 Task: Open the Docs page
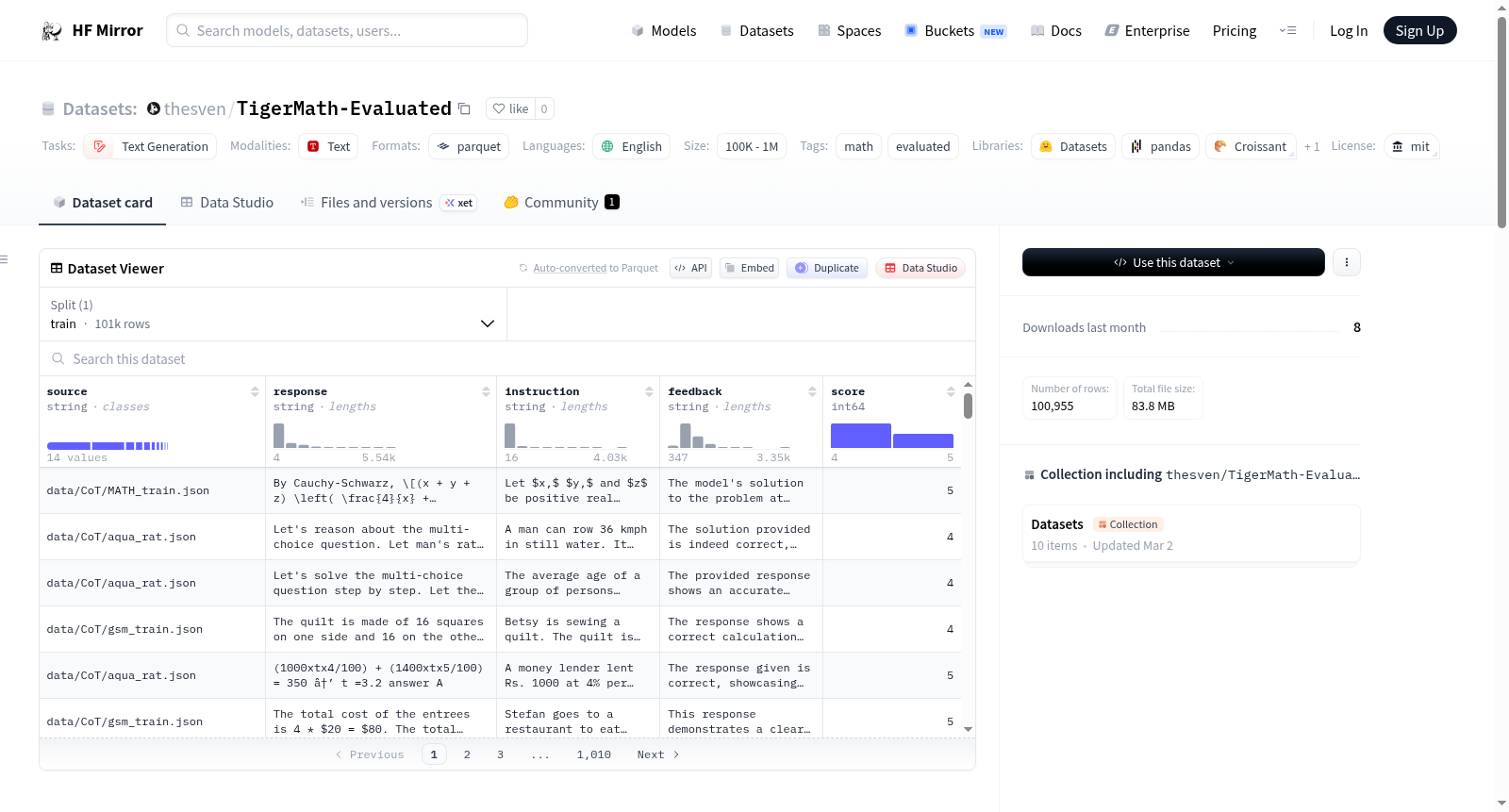click(1056, 30)
